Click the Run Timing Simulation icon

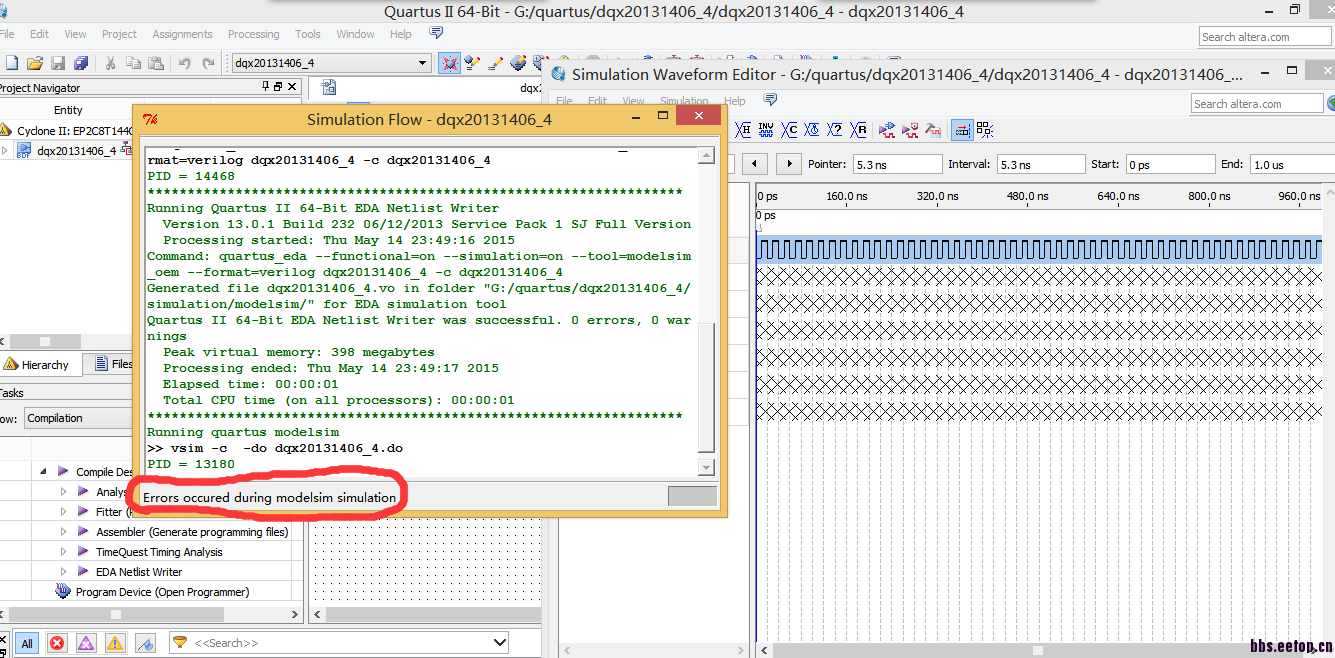pyautogui.click(x=910, y=129)
